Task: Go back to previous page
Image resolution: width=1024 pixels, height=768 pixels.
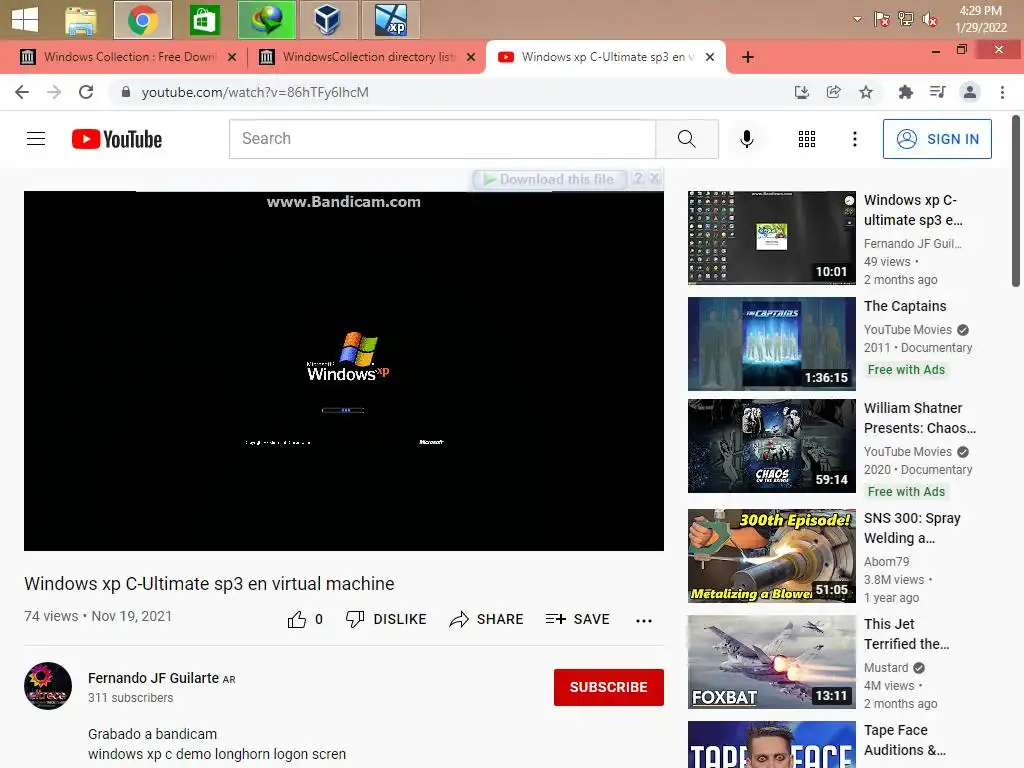Action: tap(22, 92)
